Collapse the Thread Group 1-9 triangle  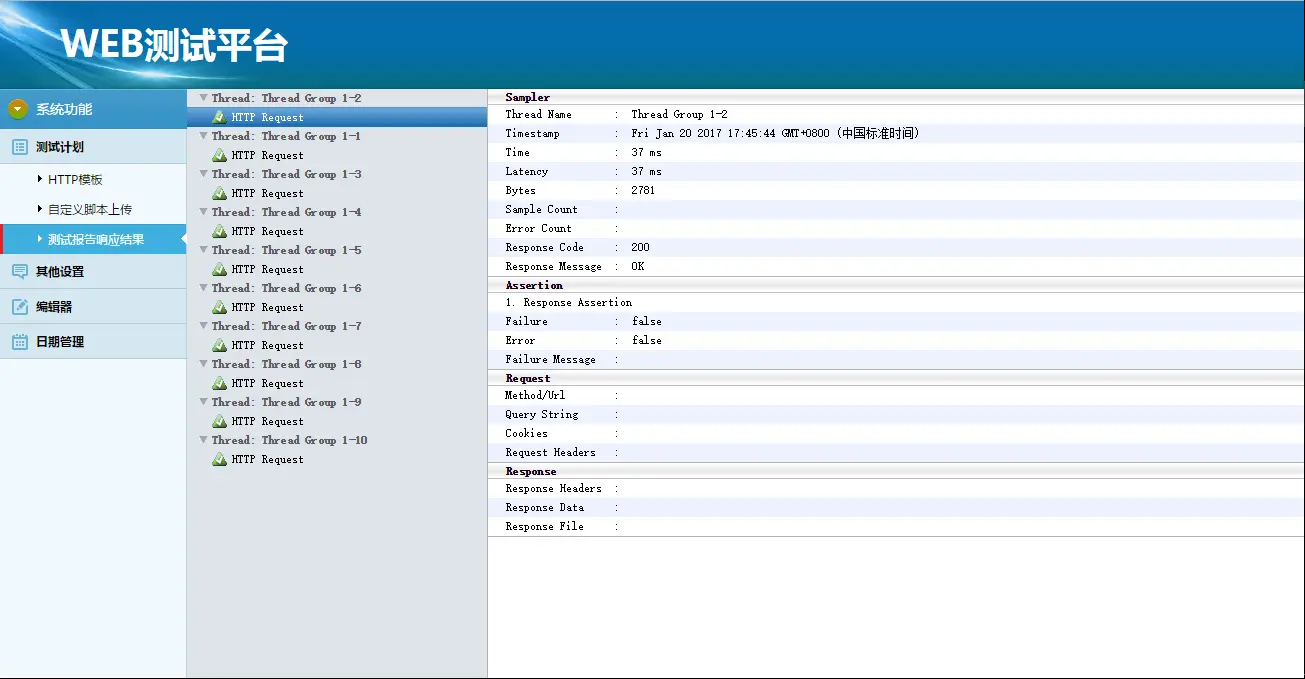click(x=203, y=402)
